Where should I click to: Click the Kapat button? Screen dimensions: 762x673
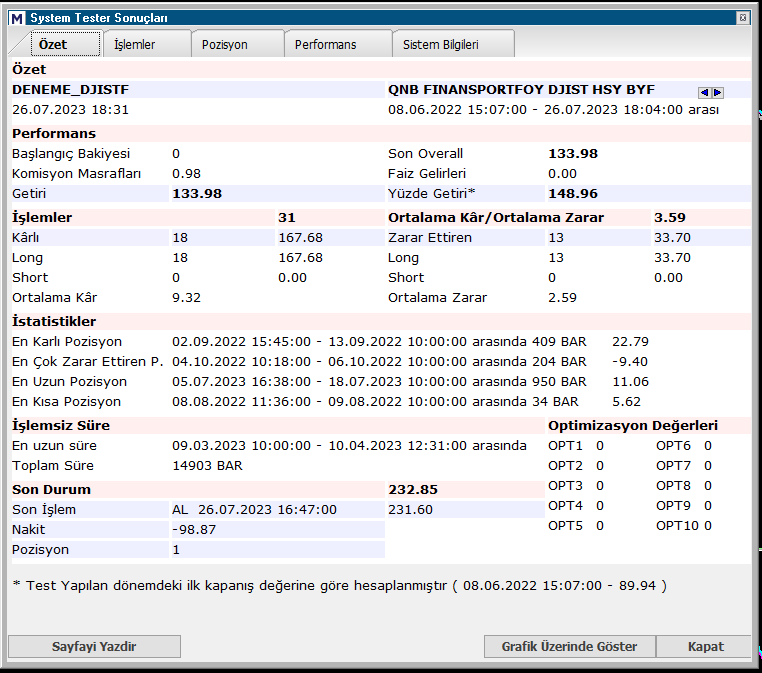705,646
